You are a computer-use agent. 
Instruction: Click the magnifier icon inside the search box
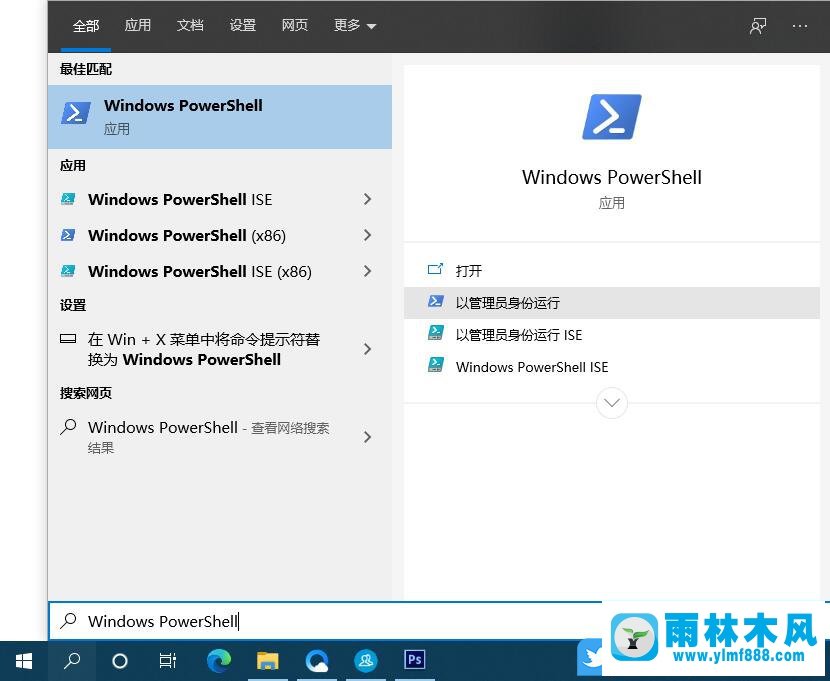tap(68, 621)
